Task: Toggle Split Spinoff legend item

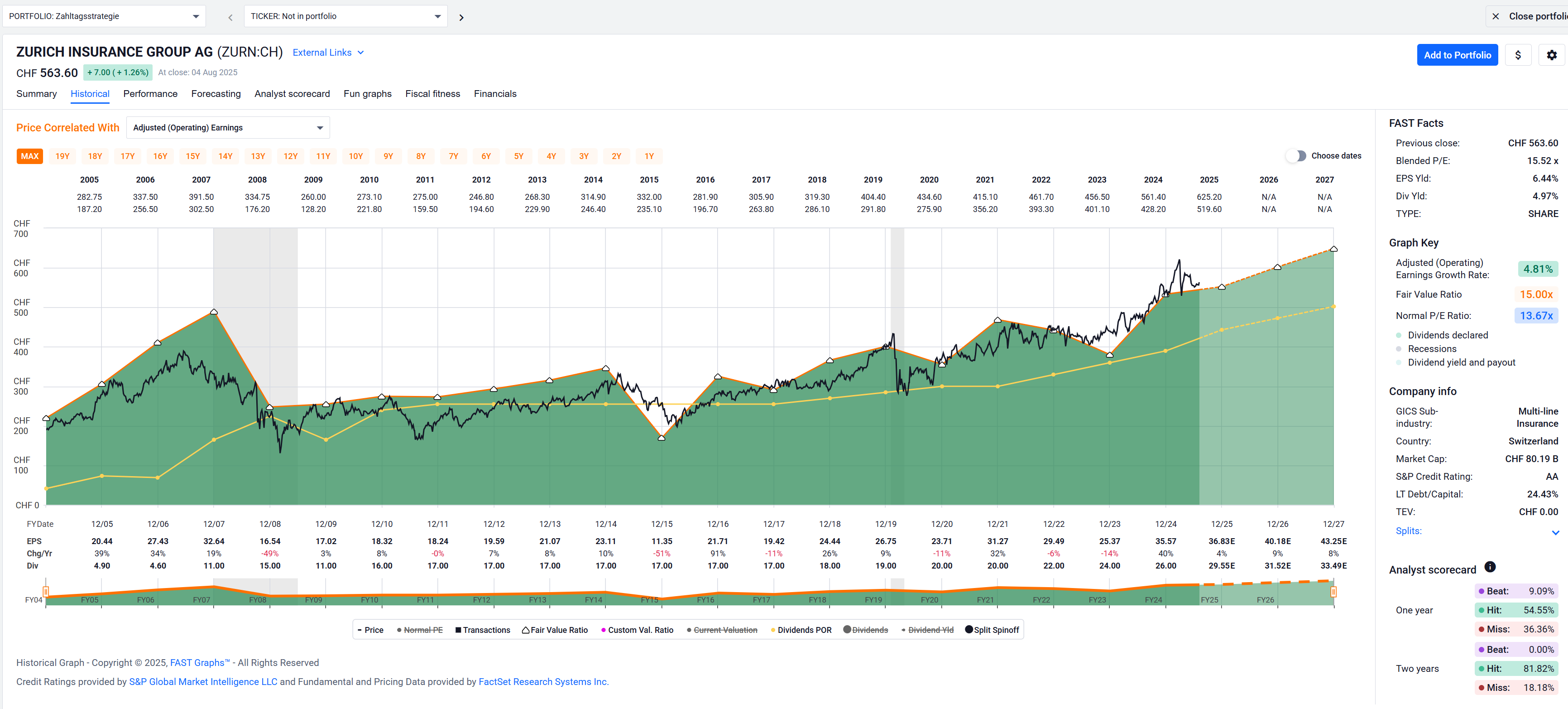Action: pyautogui.click(x=992, y=630)
